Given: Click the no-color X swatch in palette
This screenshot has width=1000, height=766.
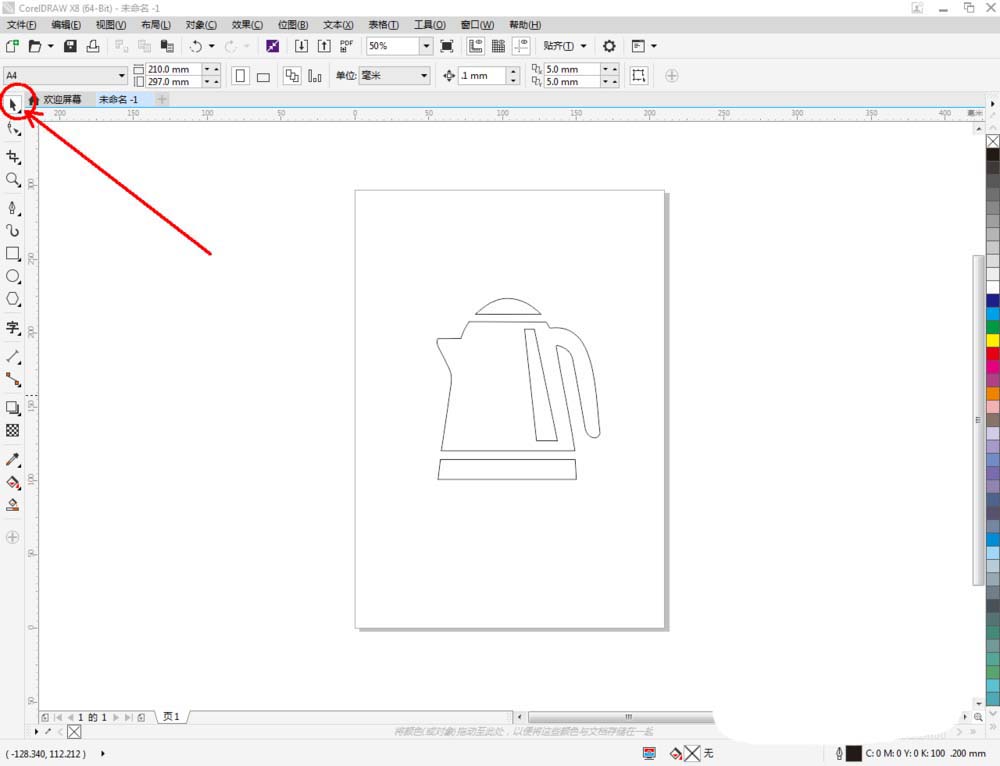Looking at the screenshot, I should (993, 141).
